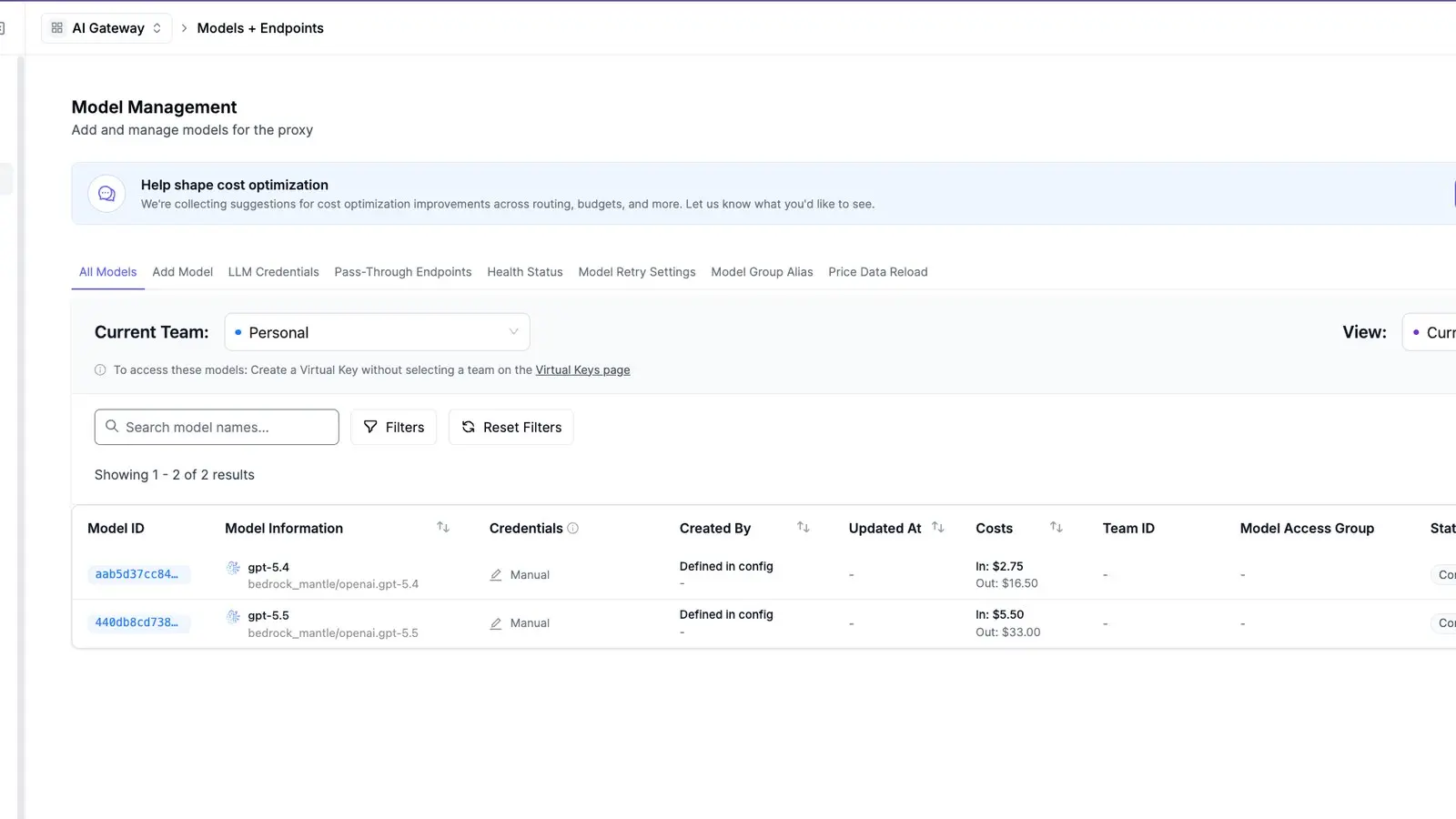Click the Credentials info icon
Screen dimensions: 1456x819
[x=573, y=529]
